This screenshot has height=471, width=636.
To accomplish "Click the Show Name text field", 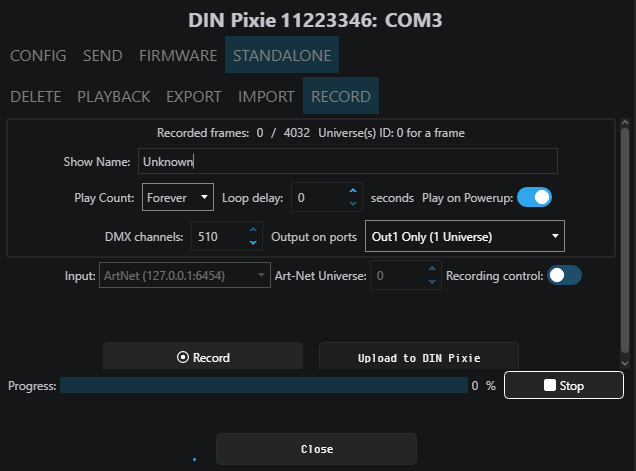I will (348, 161).
